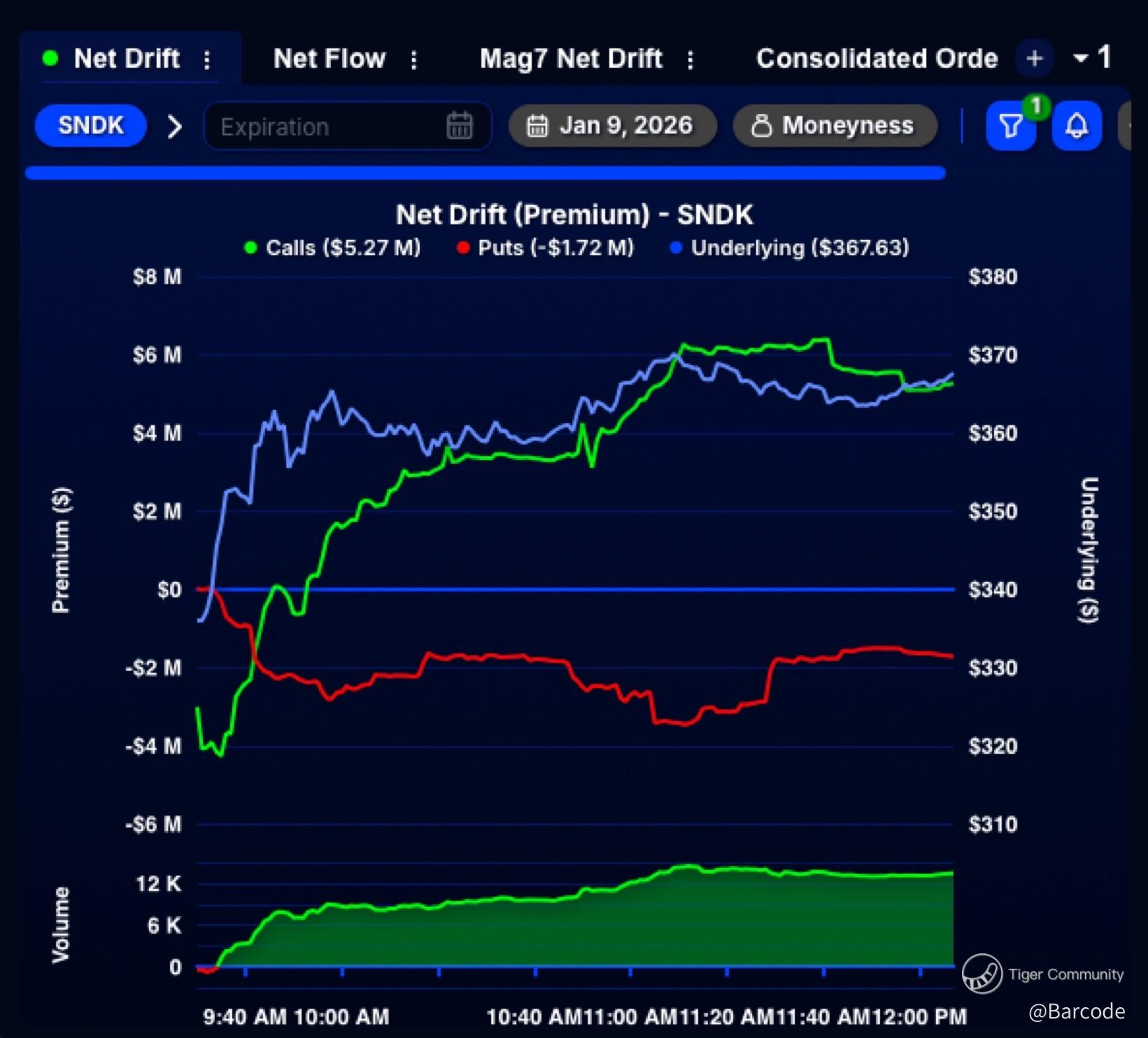Open Net Flow tab three-dot menu
Screen dimensions: 1148x1038
(x=414, y=59)
